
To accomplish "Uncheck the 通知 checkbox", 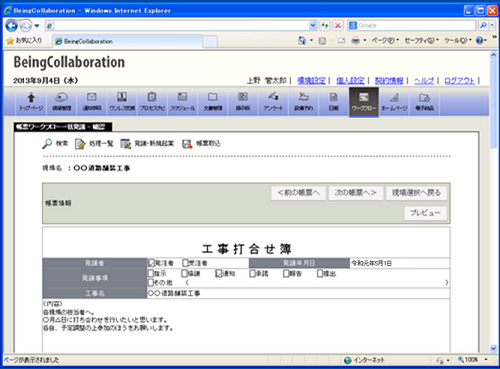I will (x=219, y=273).
